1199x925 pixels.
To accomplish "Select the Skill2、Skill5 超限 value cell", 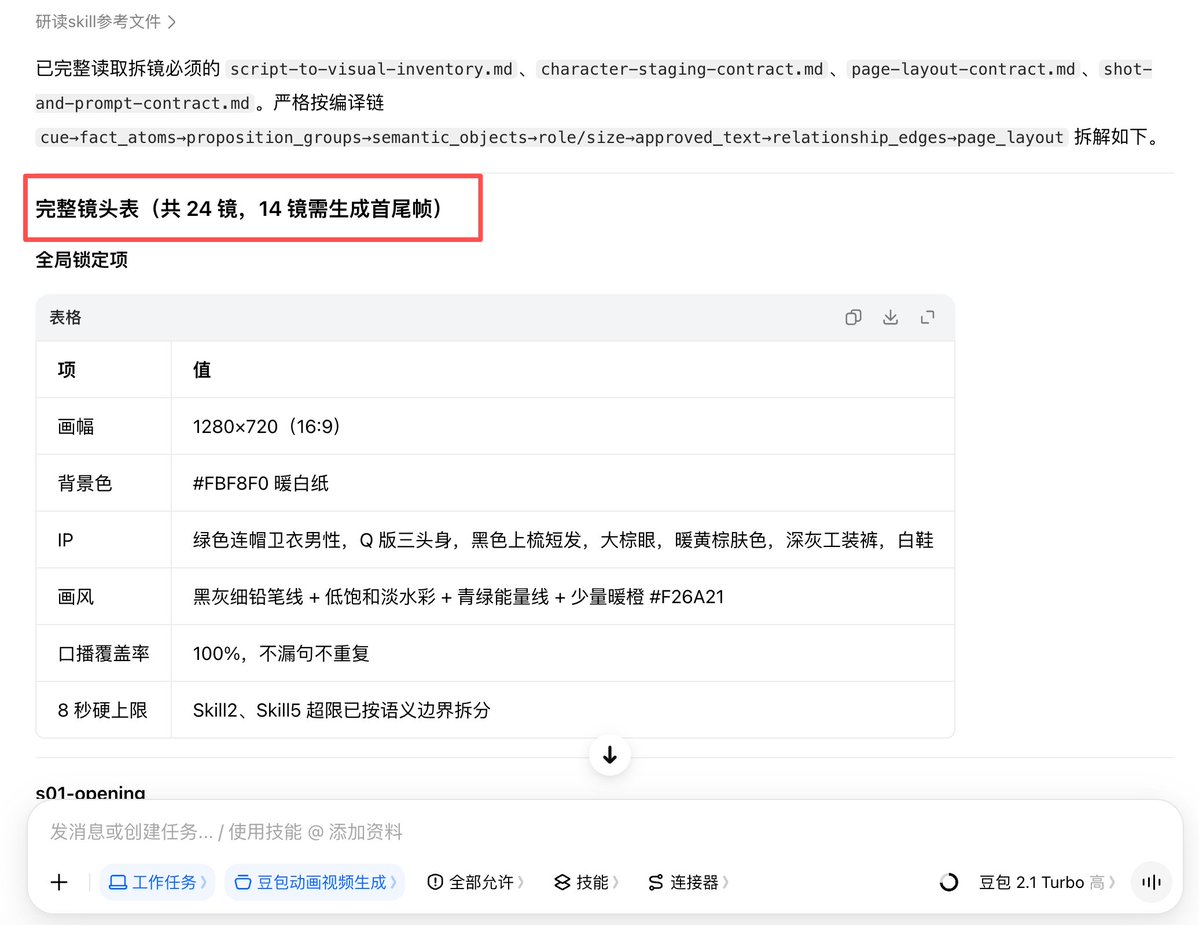I will 563,709.
